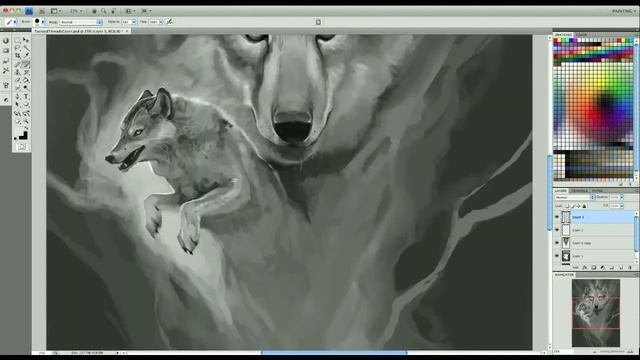Switch to the Paths tab
This screenshot has height=360, width=640.
pyautogui.click(x=597, y=191)
